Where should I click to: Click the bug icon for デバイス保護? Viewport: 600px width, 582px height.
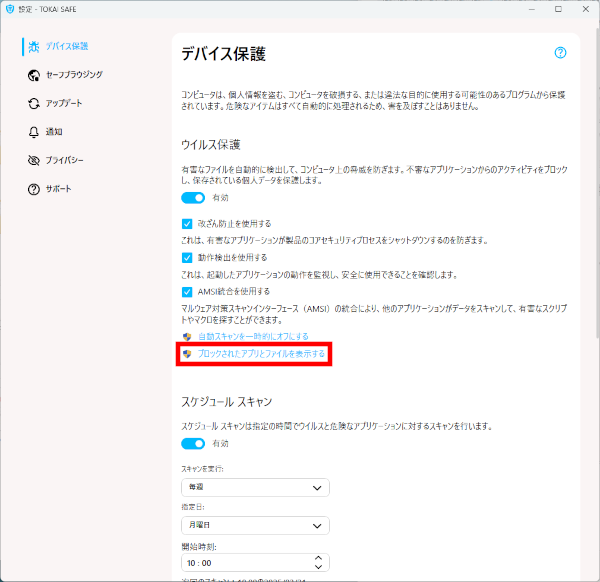34,46
